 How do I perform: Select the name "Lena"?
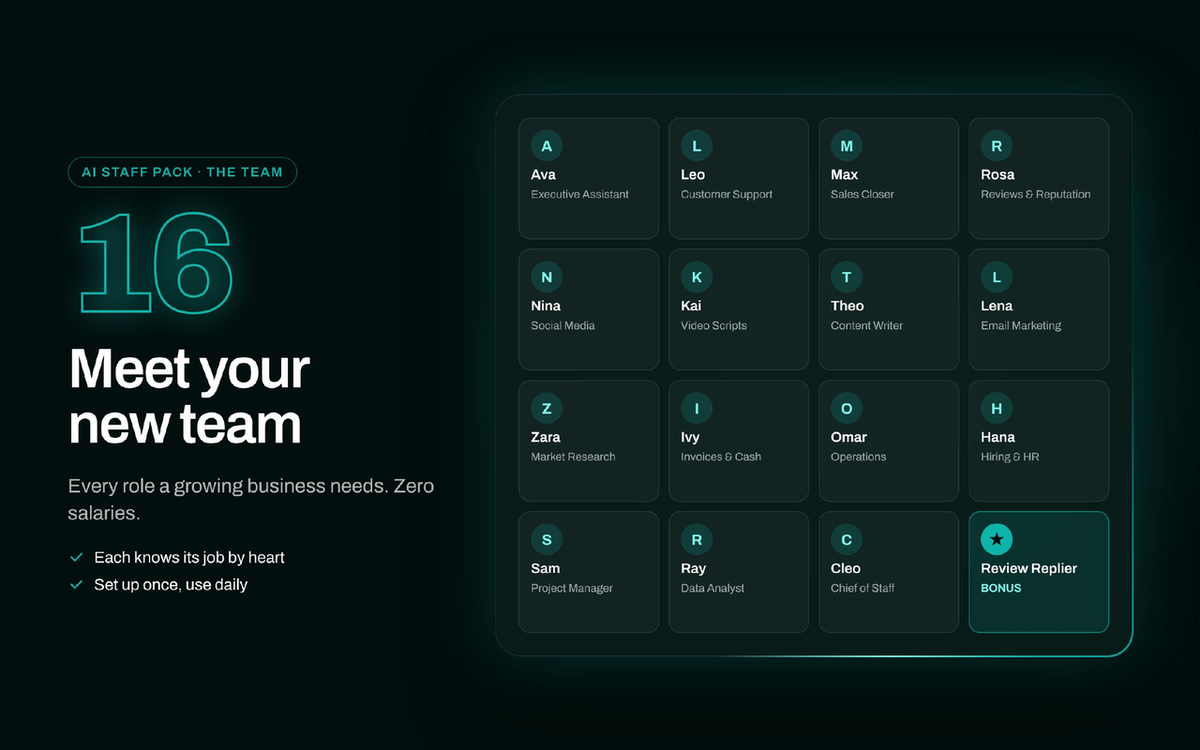[x=997, y=306]
